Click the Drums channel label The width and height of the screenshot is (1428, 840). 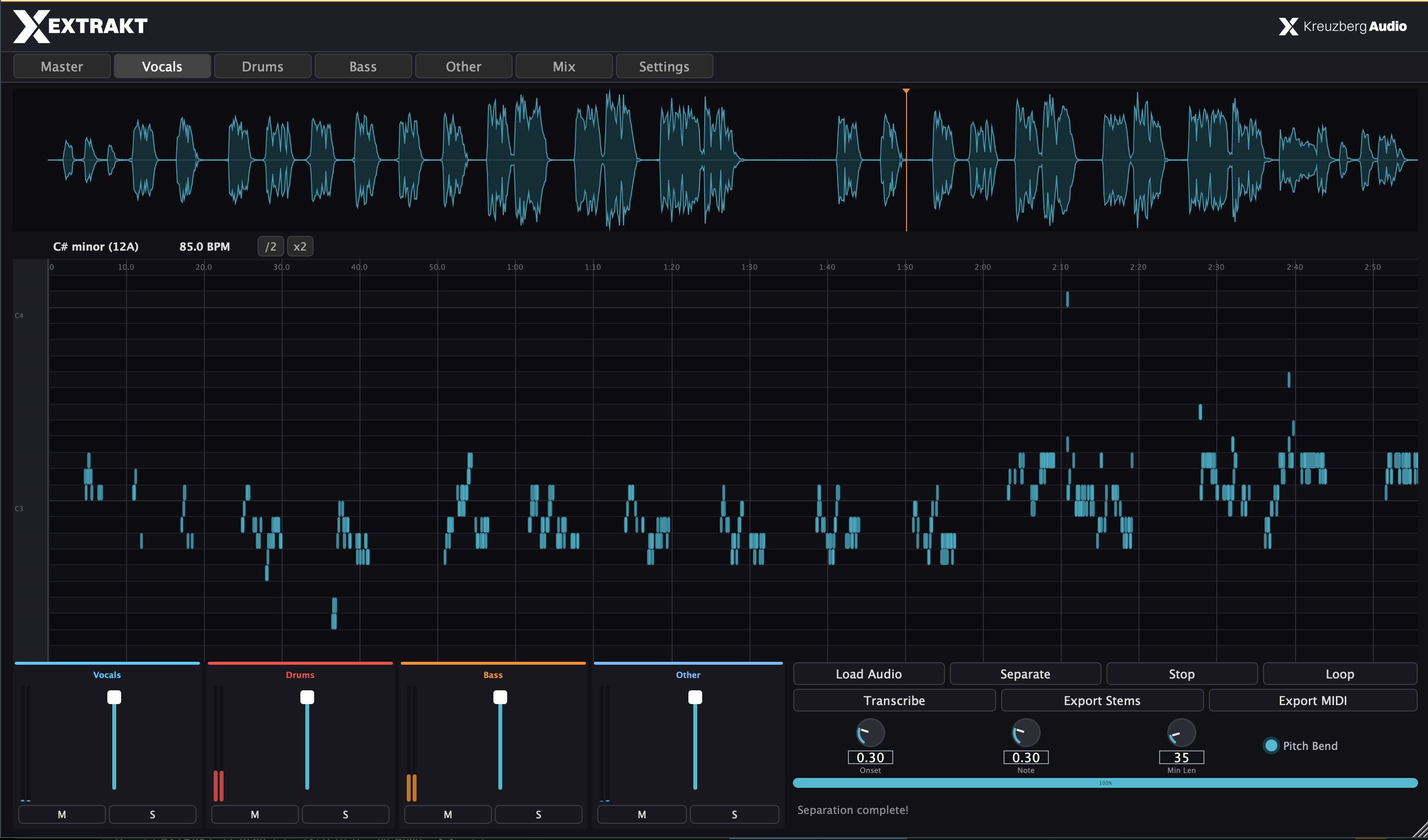point(300,675)
